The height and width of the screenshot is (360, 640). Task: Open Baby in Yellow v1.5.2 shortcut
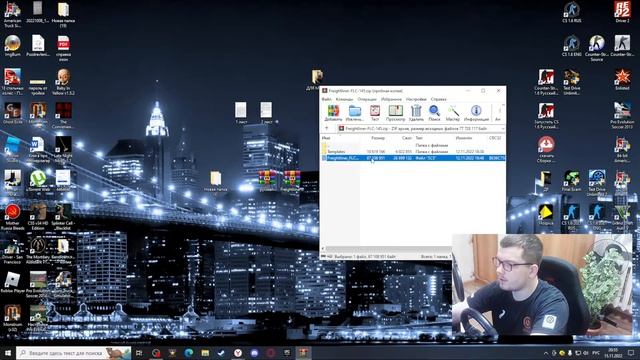click(63, 82)
